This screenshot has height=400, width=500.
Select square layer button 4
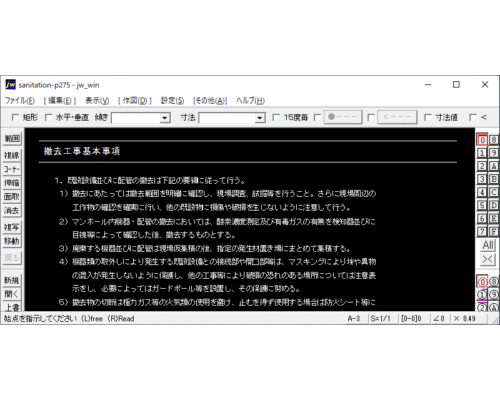point(482,192)
